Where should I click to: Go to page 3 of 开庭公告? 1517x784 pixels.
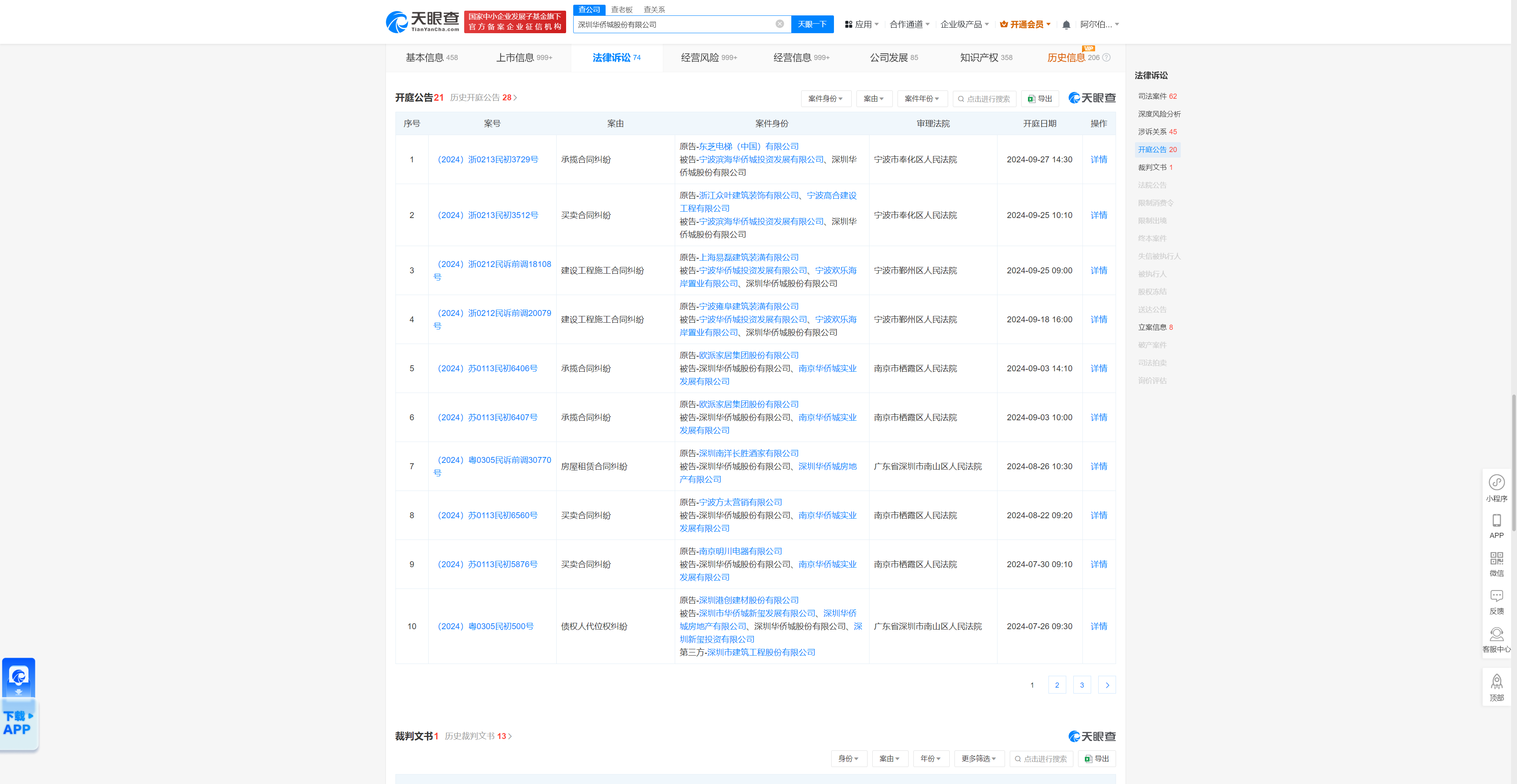click(x=1082, y=685)
